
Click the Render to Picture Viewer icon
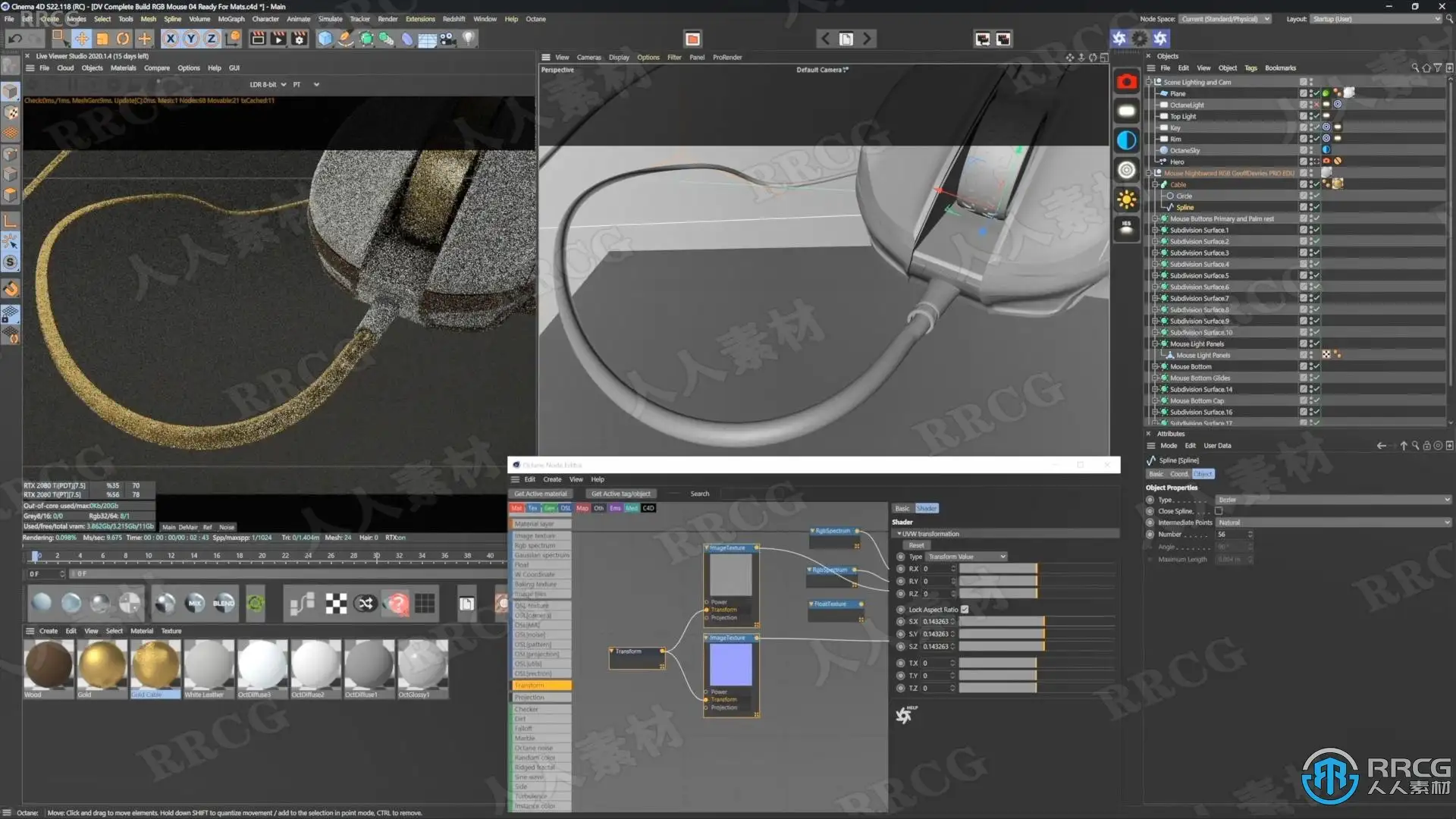278,39
